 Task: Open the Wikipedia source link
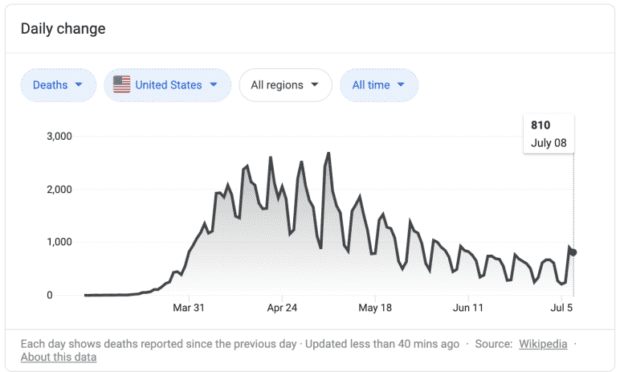point(543,344)
